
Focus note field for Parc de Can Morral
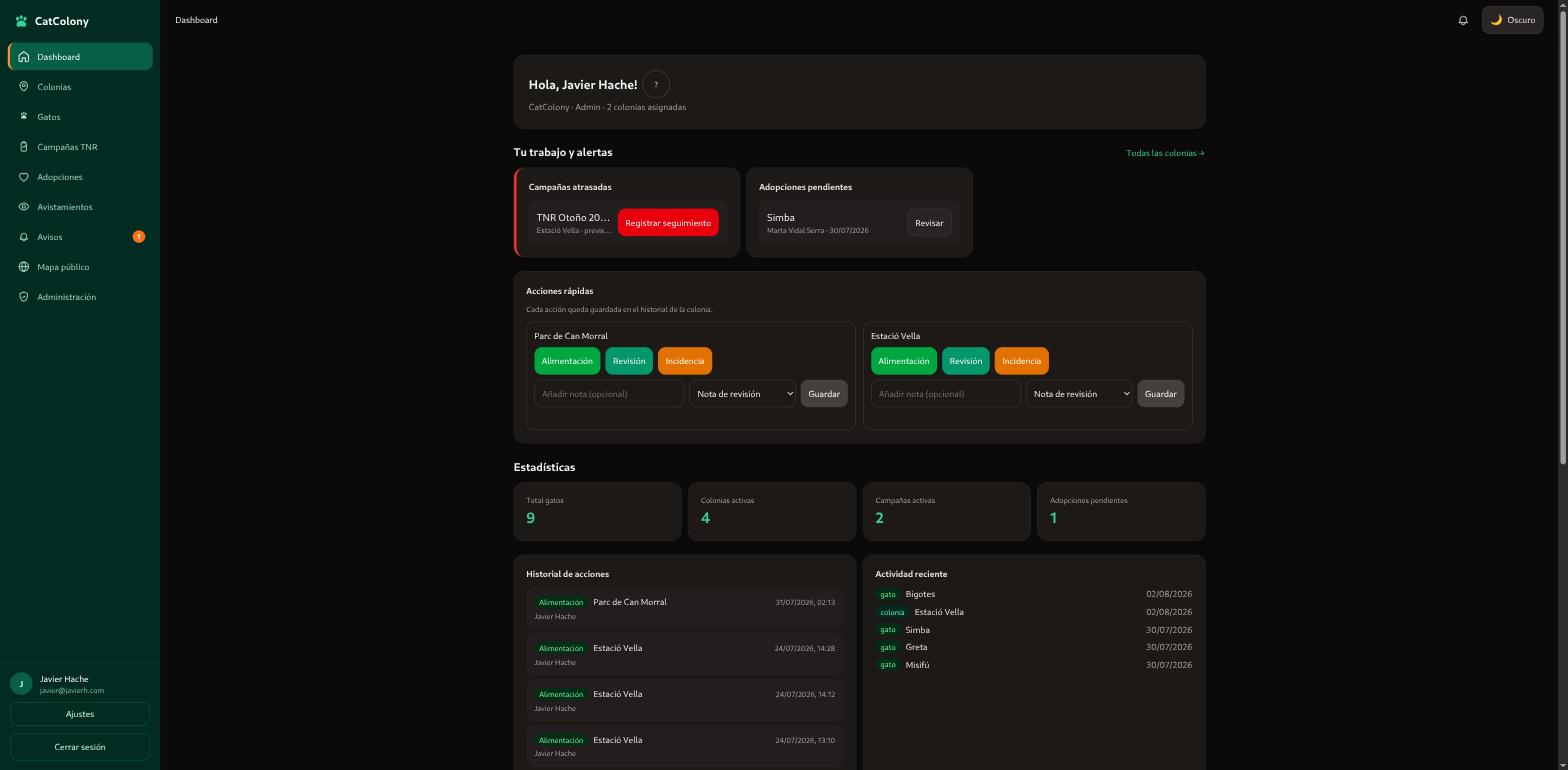(x=609, y=394)
